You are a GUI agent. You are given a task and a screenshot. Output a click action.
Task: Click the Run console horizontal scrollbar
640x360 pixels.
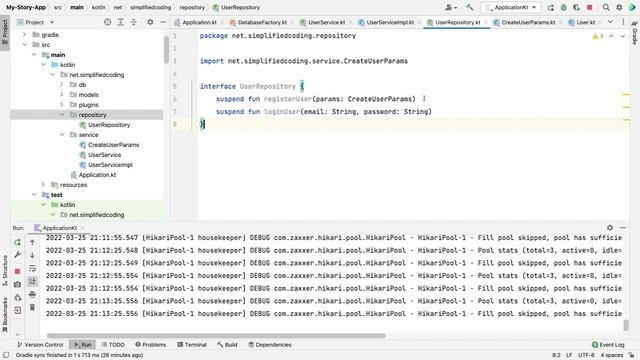(x=216, y=336)
